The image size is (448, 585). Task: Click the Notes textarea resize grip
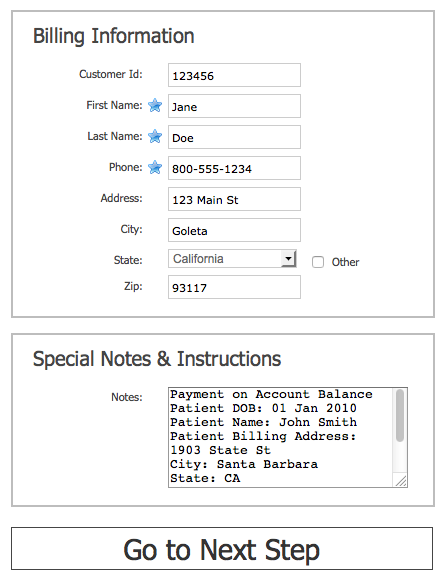click(x=401, y=481)
